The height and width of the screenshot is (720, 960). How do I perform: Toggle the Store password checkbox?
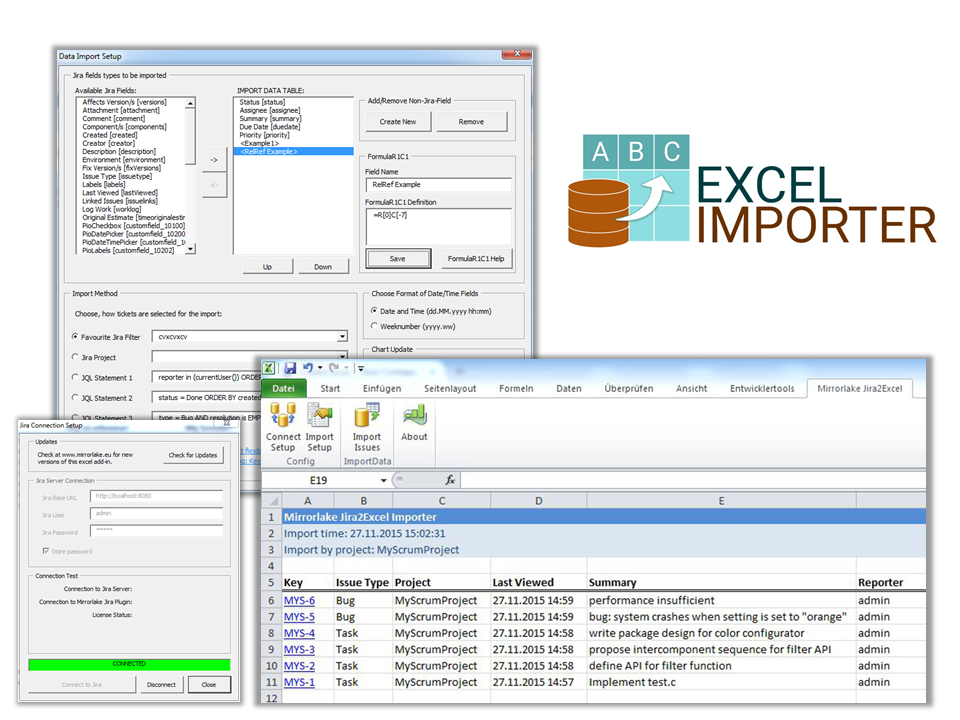tap(46, 551)
